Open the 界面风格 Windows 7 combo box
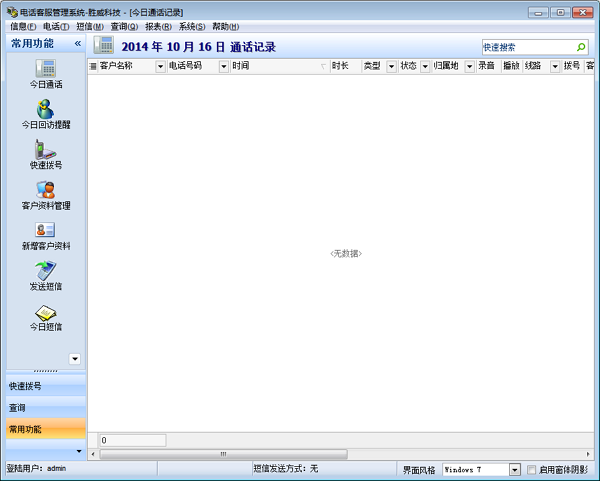The width and height of the screenshot is (600, 481). pos(481,470)
